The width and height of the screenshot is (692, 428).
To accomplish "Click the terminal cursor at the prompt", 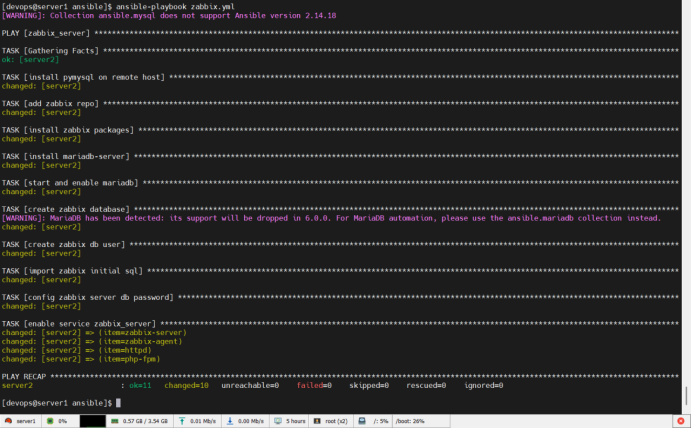I will (118, 403).
